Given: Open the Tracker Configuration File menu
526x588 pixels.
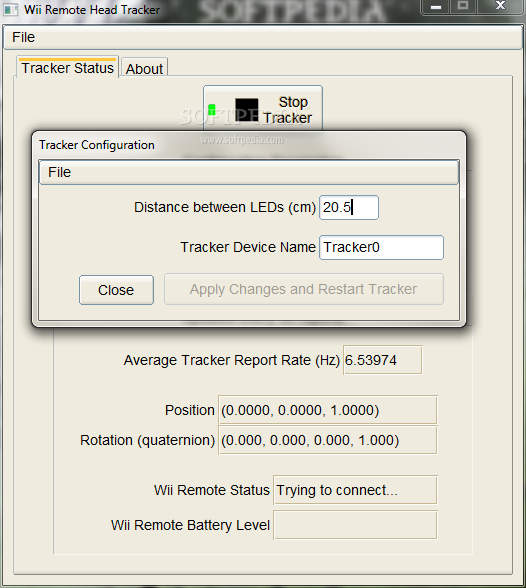Looking at the screenshot, I should coord(59,172).
